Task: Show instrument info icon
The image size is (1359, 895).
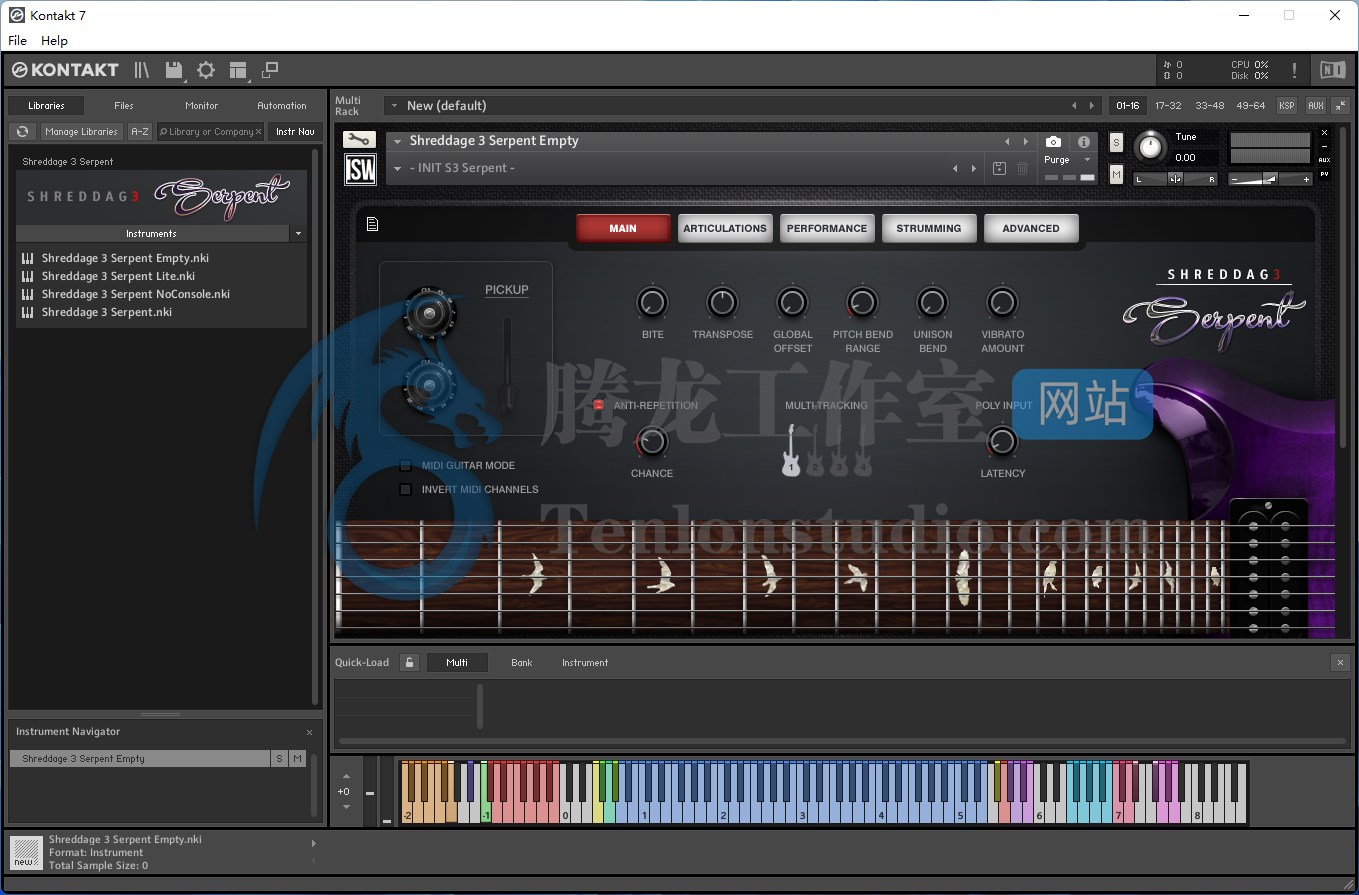Action: coord(1083,142)
